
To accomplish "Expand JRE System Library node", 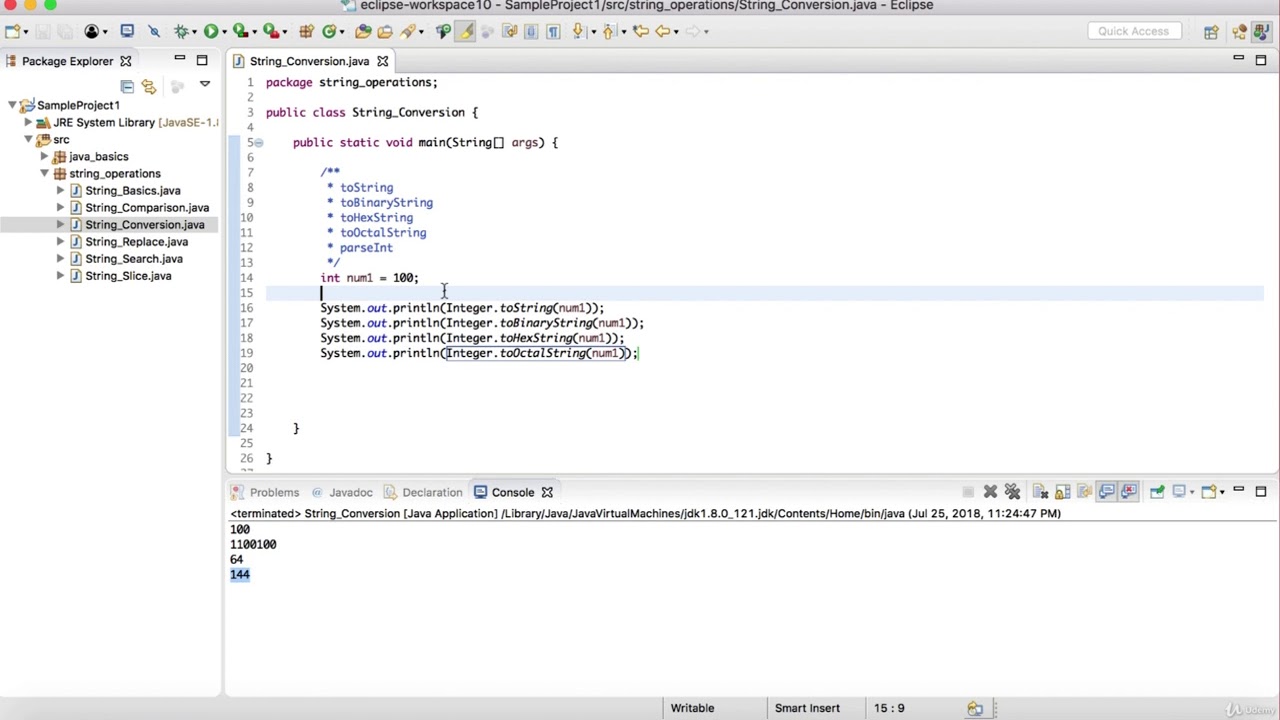I will coord(28,122).
